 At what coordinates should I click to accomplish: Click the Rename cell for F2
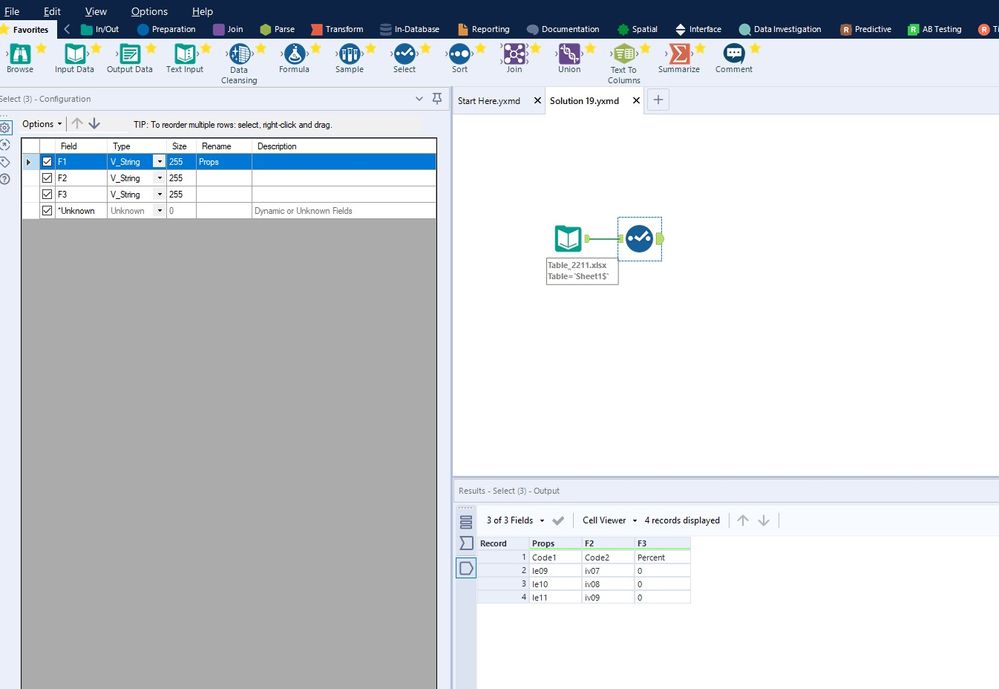click(x=223, y=178)
